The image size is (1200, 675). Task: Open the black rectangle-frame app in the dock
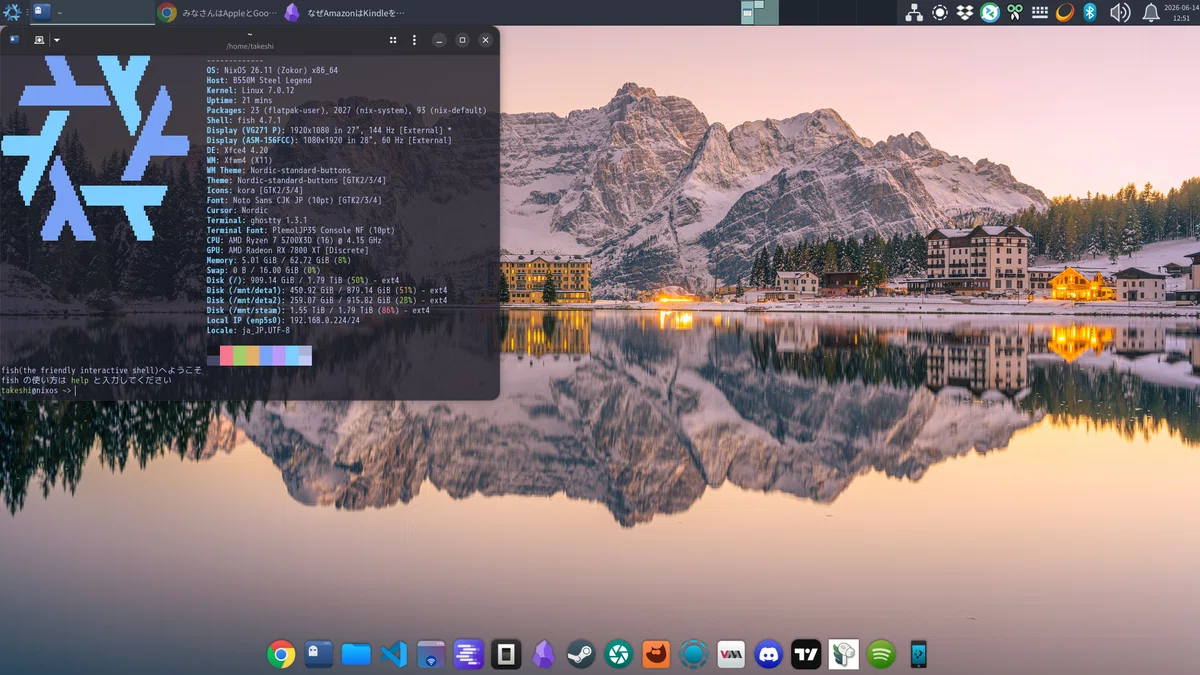(506, 654)
